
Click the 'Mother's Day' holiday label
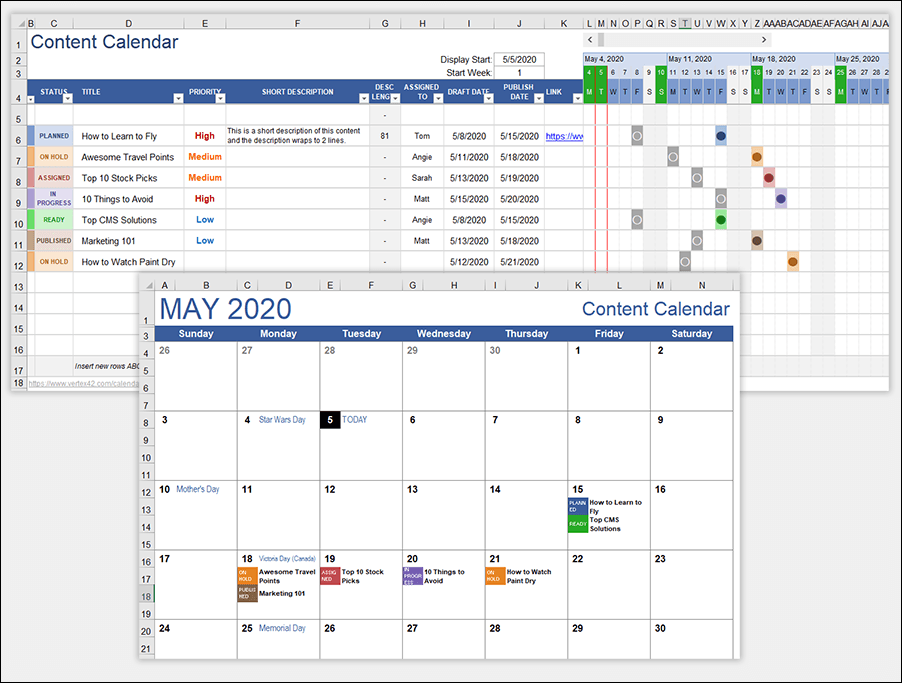click(x=198, y=489)
